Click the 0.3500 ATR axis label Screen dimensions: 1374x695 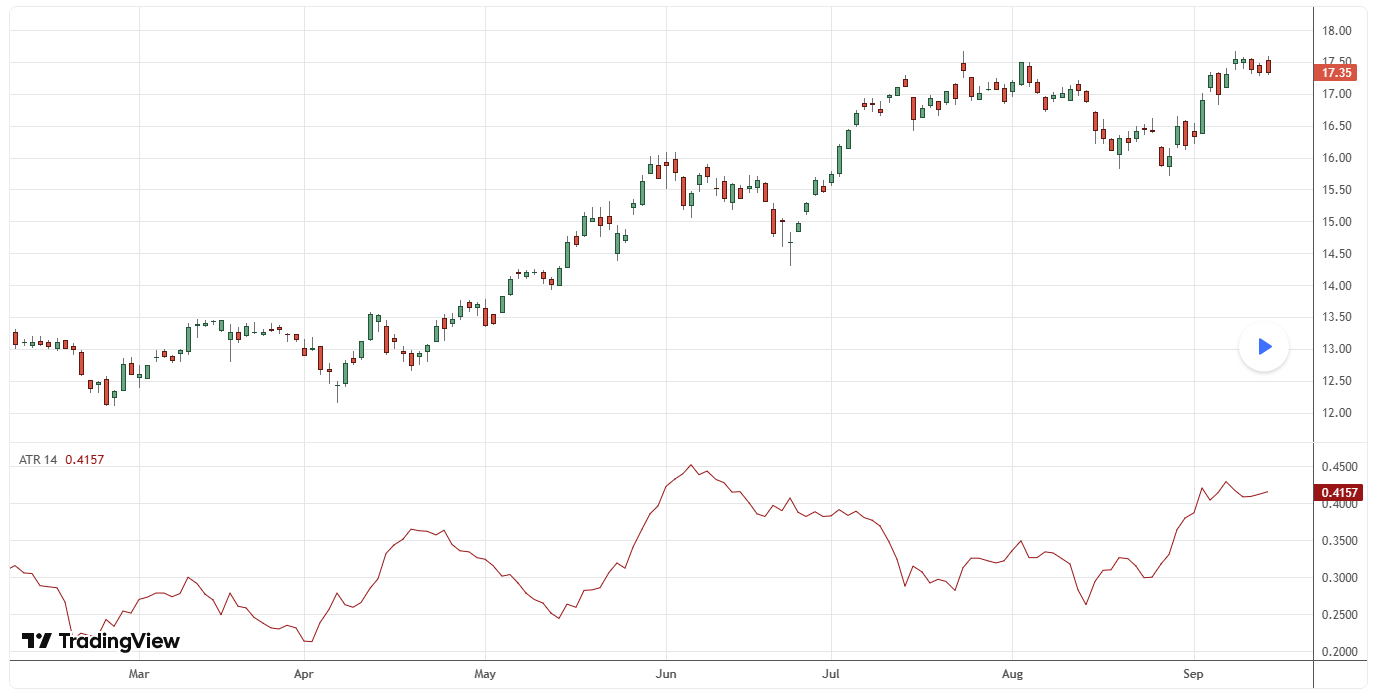1340,541
